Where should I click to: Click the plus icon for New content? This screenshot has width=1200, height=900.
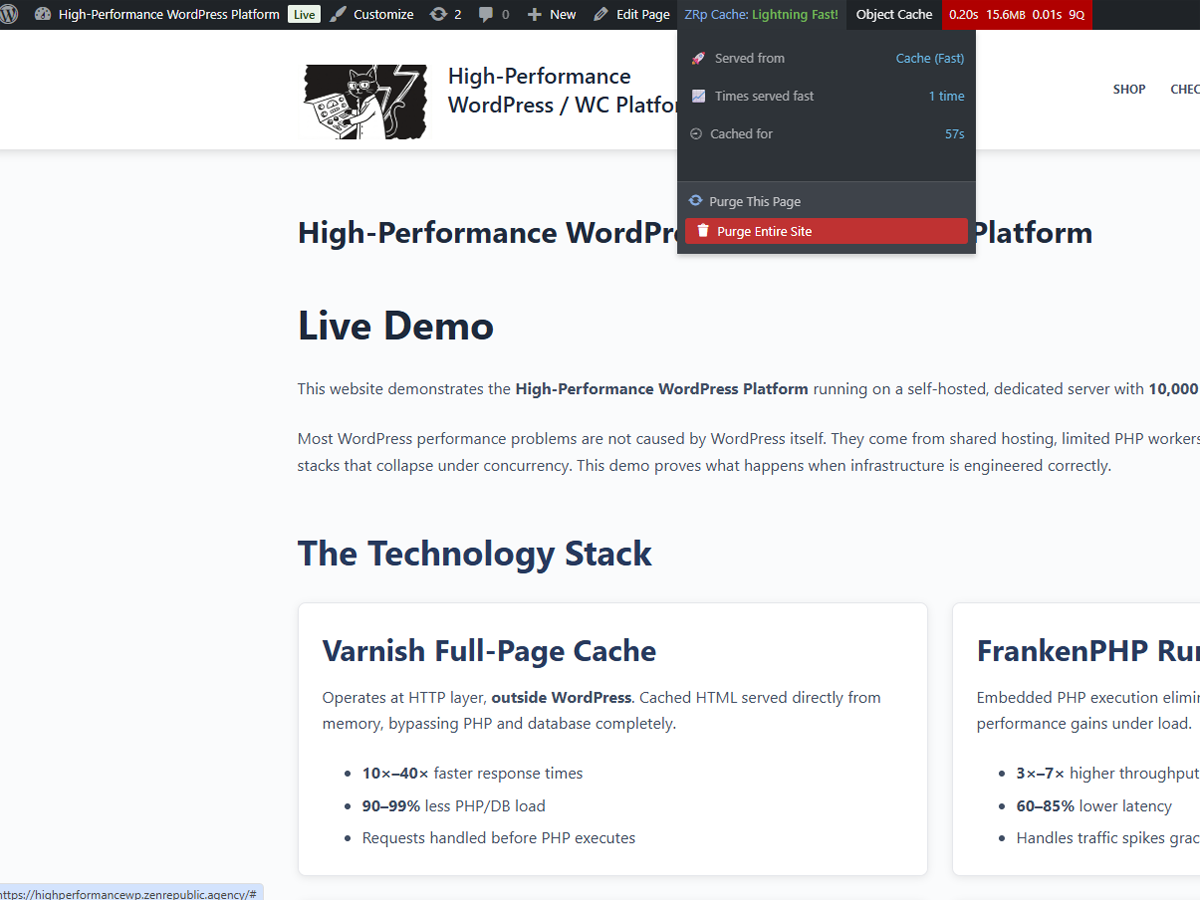[534, 14]
